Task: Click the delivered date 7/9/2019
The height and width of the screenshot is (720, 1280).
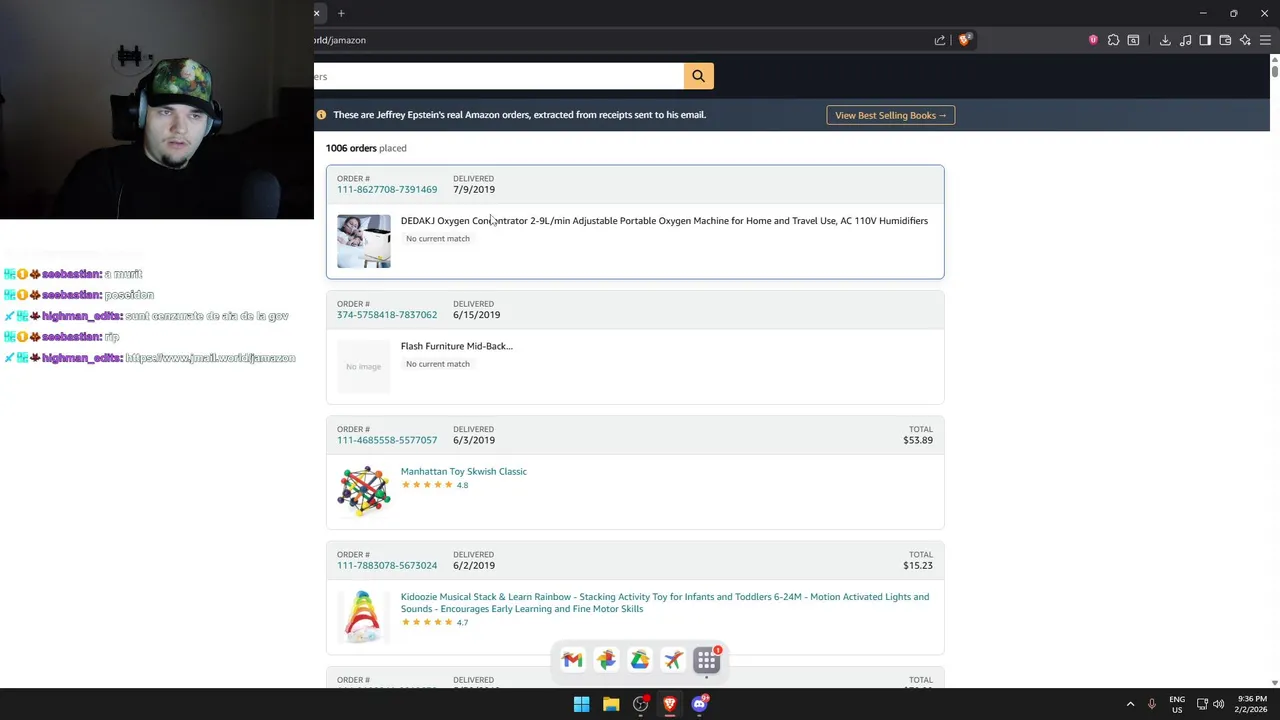Action: pos(474,189)
